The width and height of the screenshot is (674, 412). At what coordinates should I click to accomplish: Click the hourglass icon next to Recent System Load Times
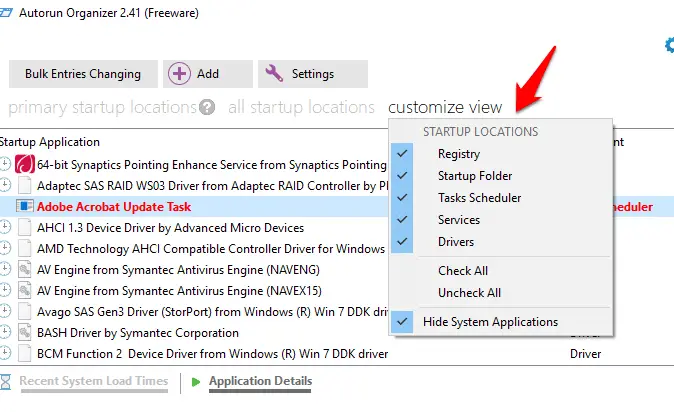[x=5, y=381]
